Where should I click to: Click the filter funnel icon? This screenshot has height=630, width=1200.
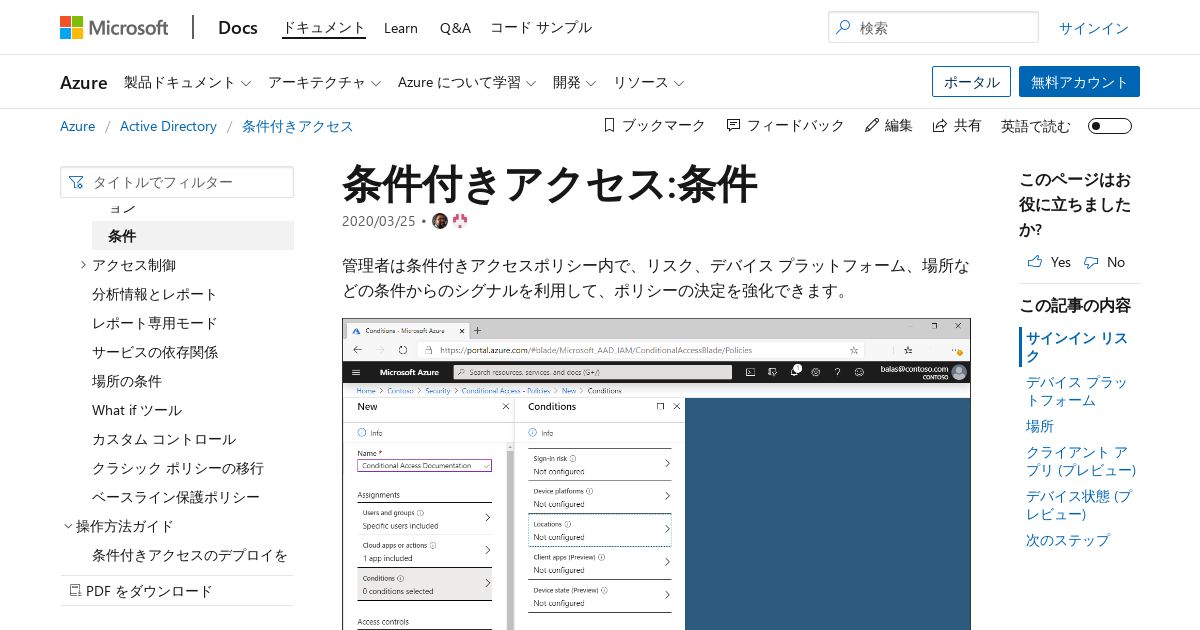point(76,182)
